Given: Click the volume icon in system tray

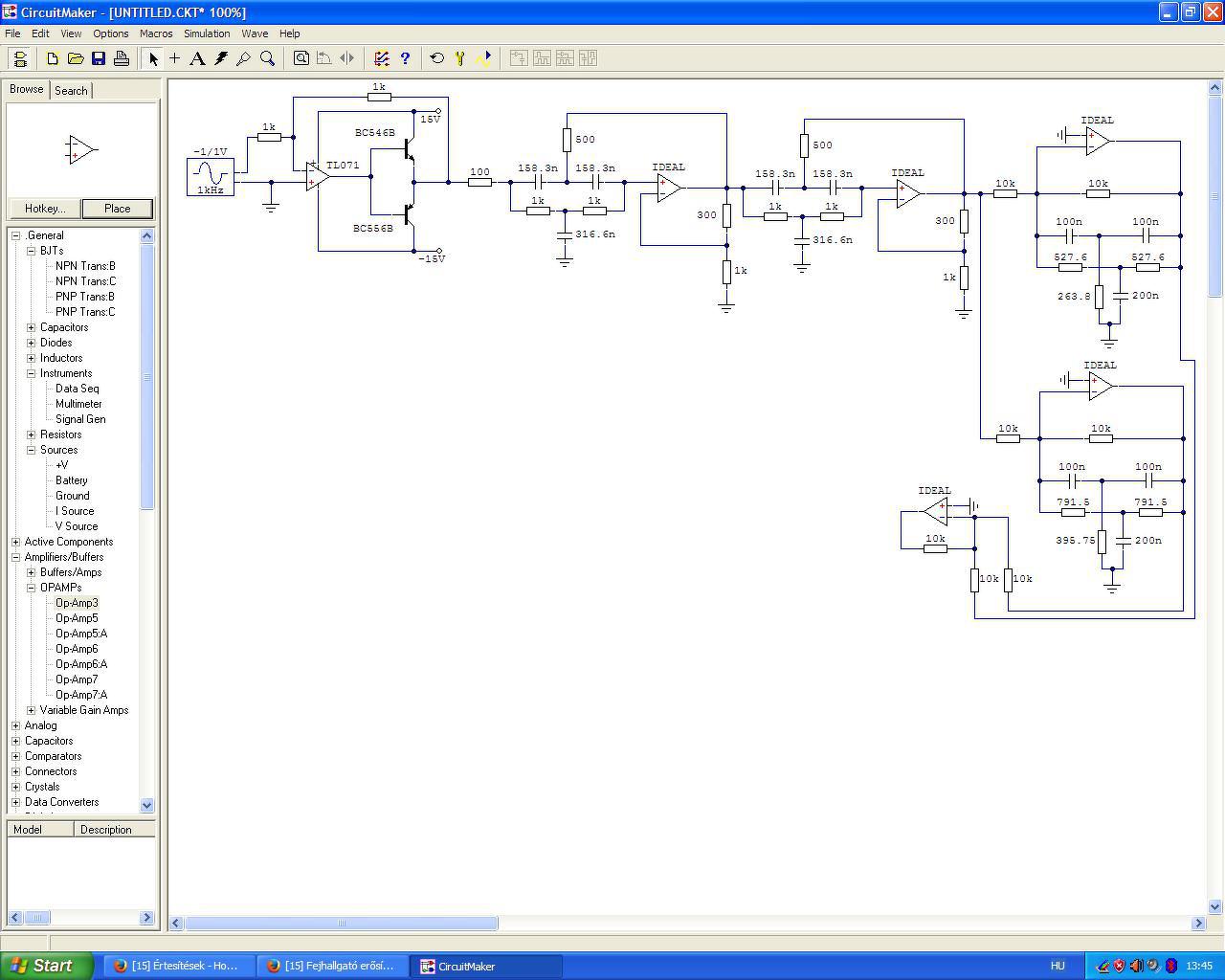Looking at the screenshot, I should coord(1136,966).
